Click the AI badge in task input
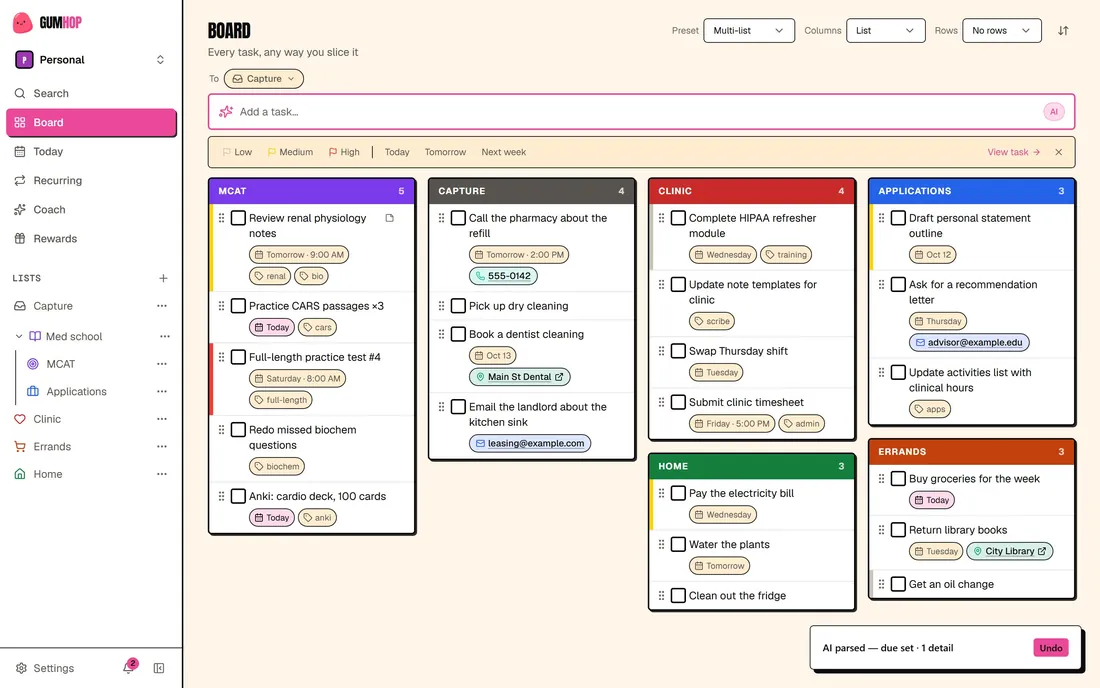Screen dimensions: 1100x688 pos(1054,112)
